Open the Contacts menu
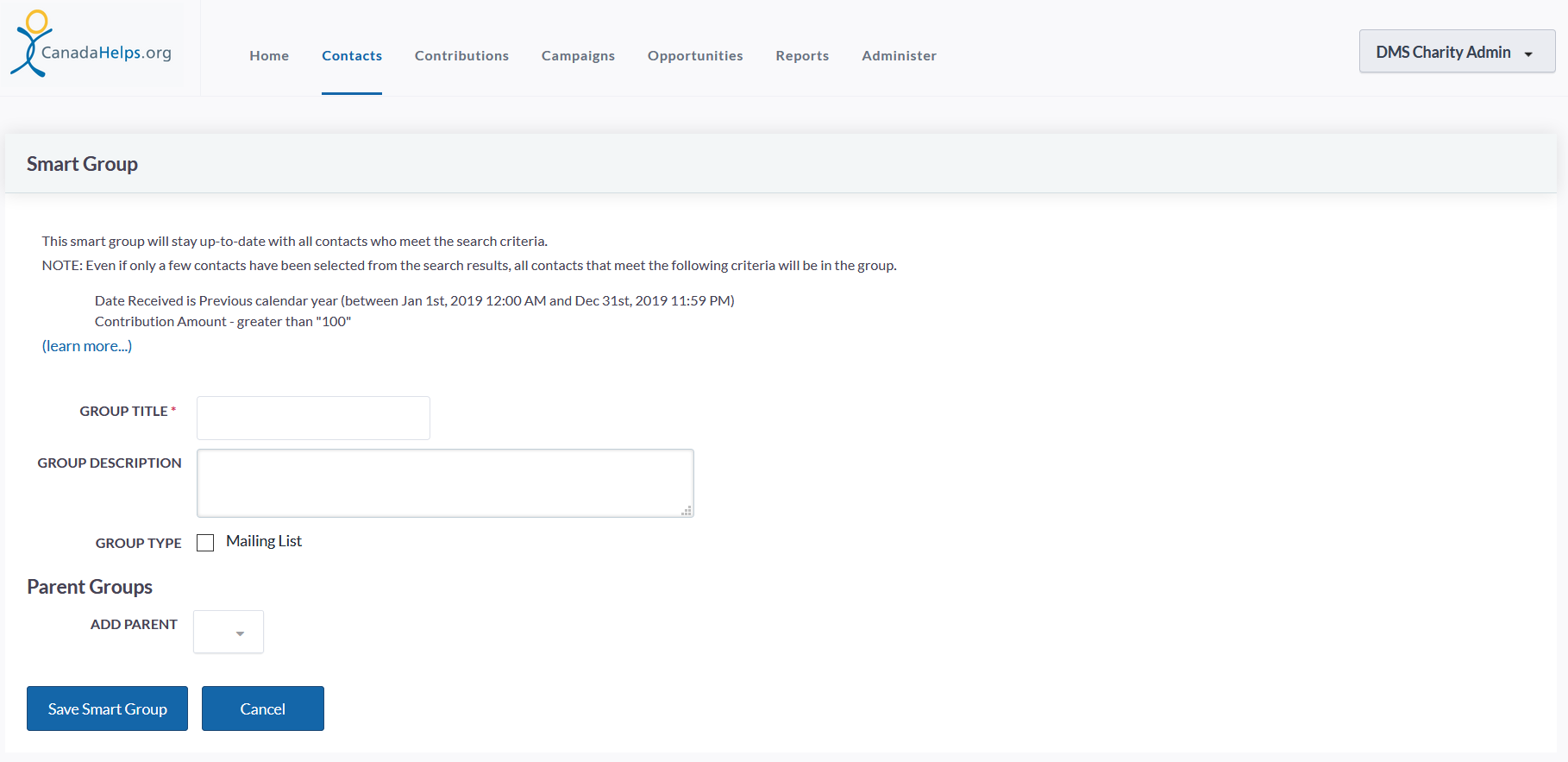 tap(352, 55)
